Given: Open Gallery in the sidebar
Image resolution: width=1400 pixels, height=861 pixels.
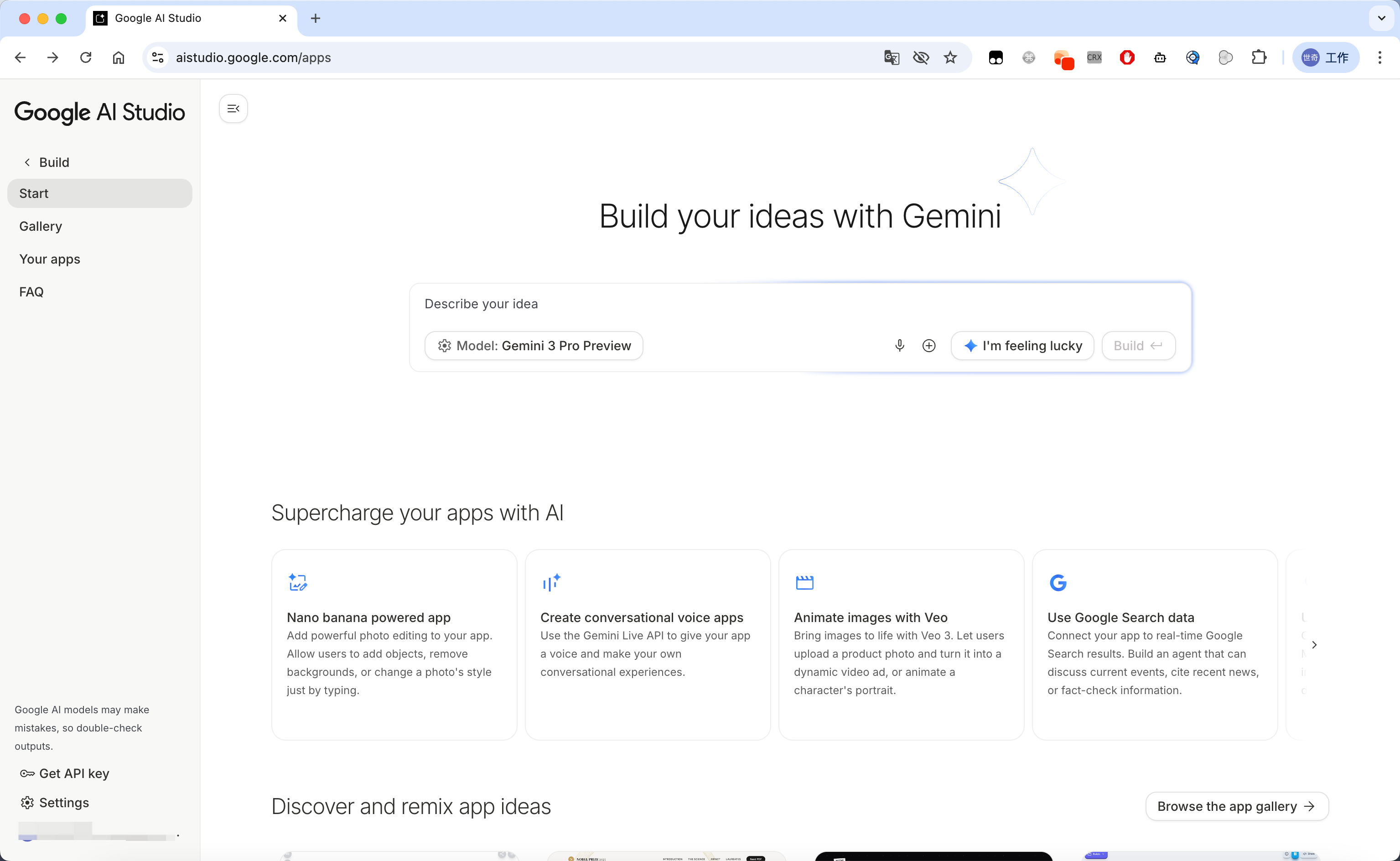Looking at the screenshot, I should point(41,226).
